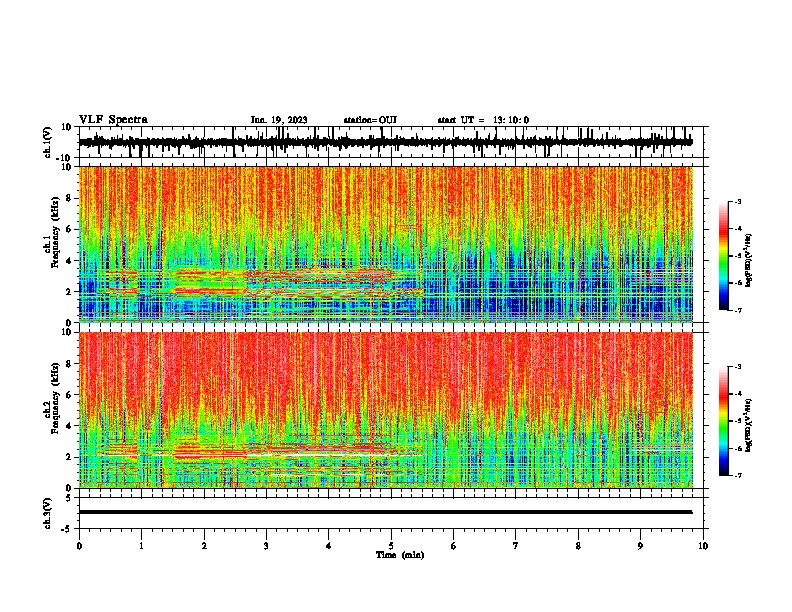Image resolution: width=792 pixels, height=612 pixels.
Task: Click time-axis tick label "7"
Action: (x=516, y=546)
